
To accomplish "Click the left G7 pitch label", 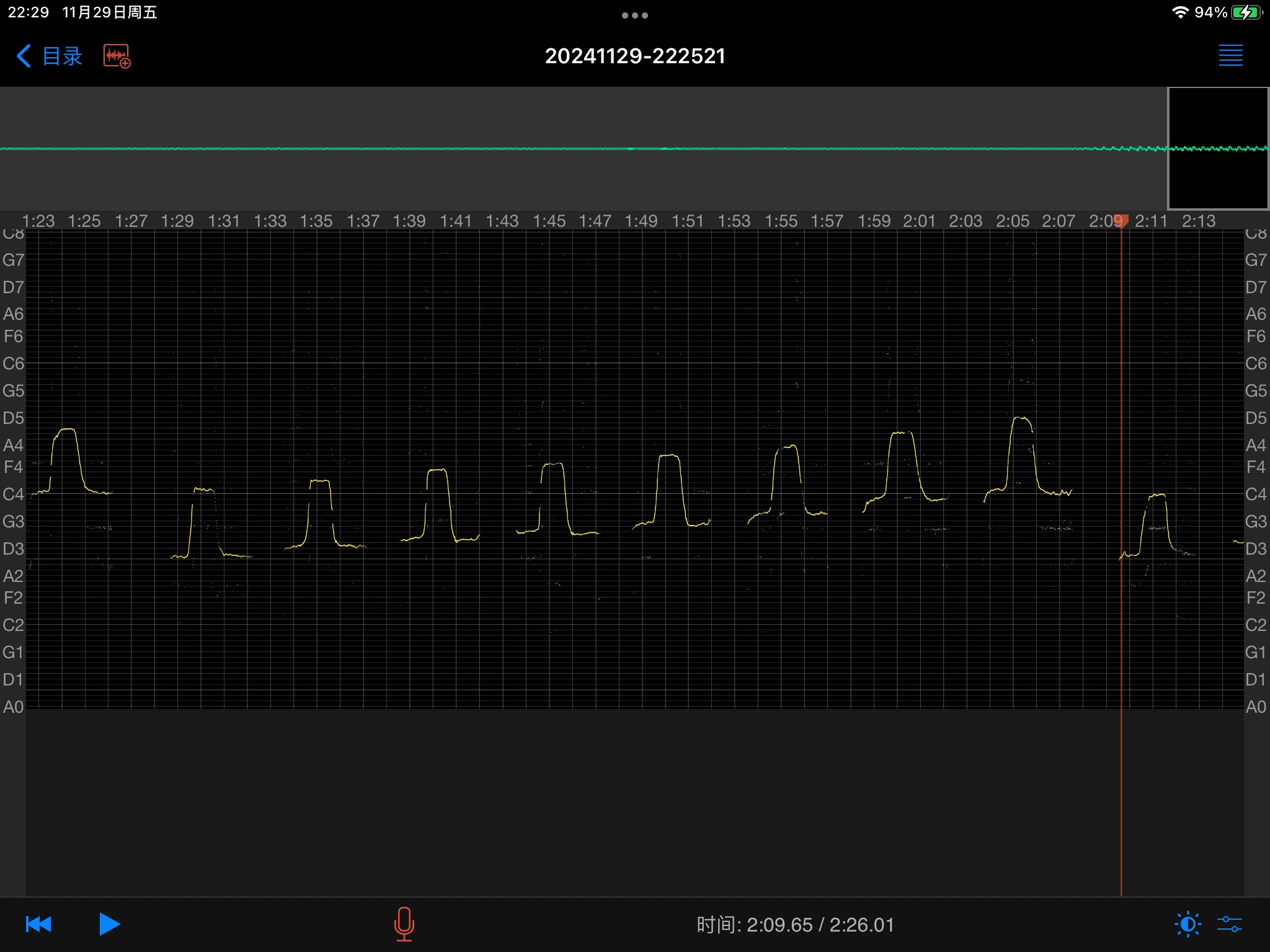I will [x=13, y=260].
